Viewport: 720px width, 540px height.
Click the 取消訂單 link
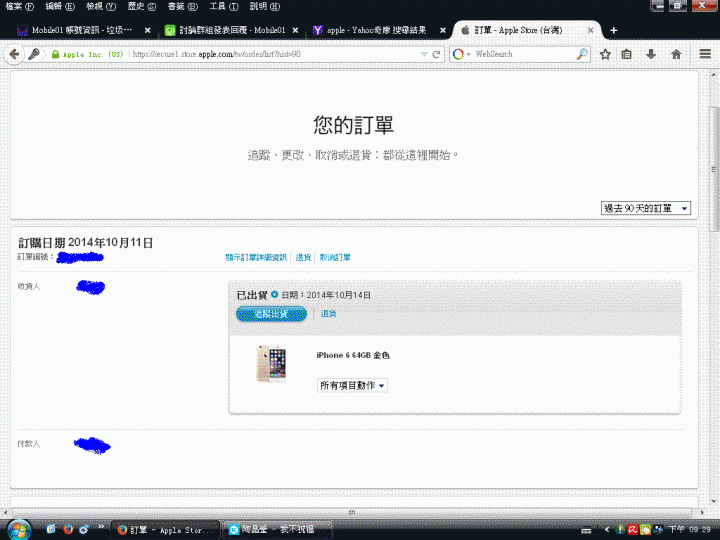(335, 258)
